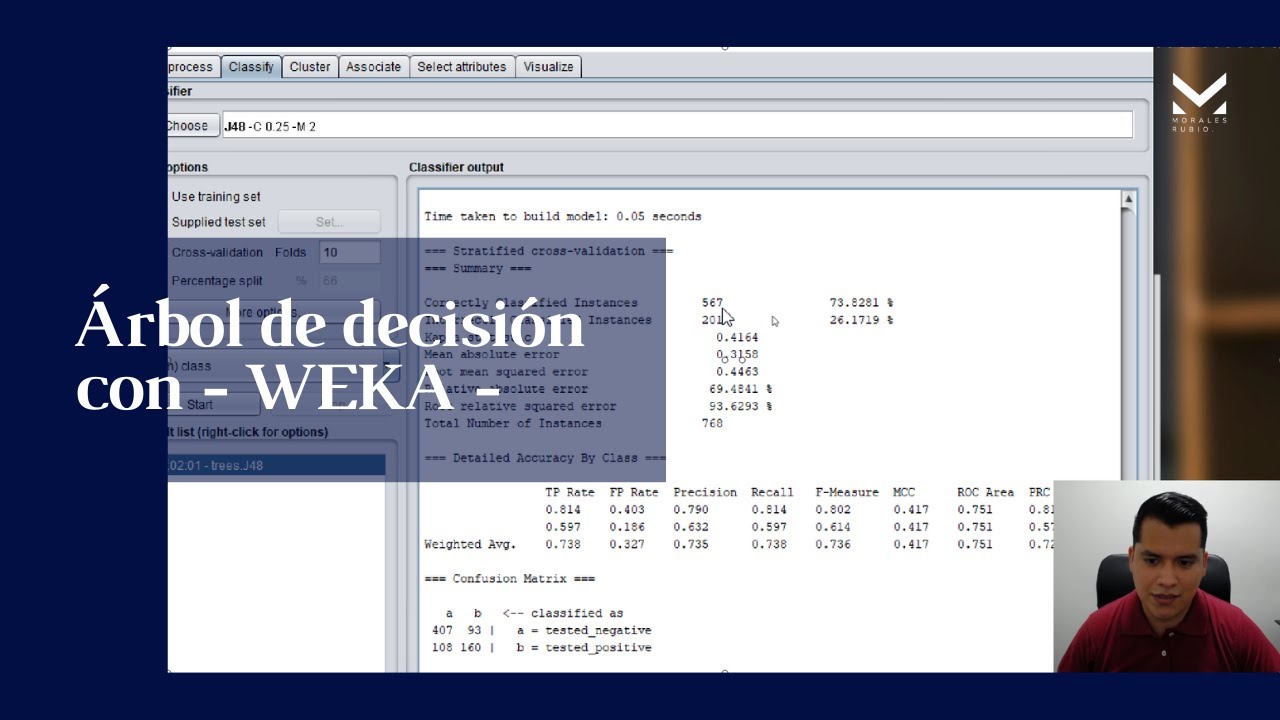Click the 'b = tested_positive' line
Image resolution: width=1280 pixels, height=720 pixels.
584,647
